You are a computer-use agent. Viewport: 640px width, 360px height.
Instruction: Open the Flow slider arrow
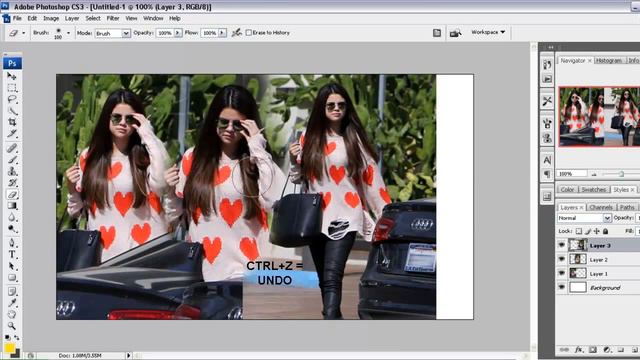coord(222,33)
